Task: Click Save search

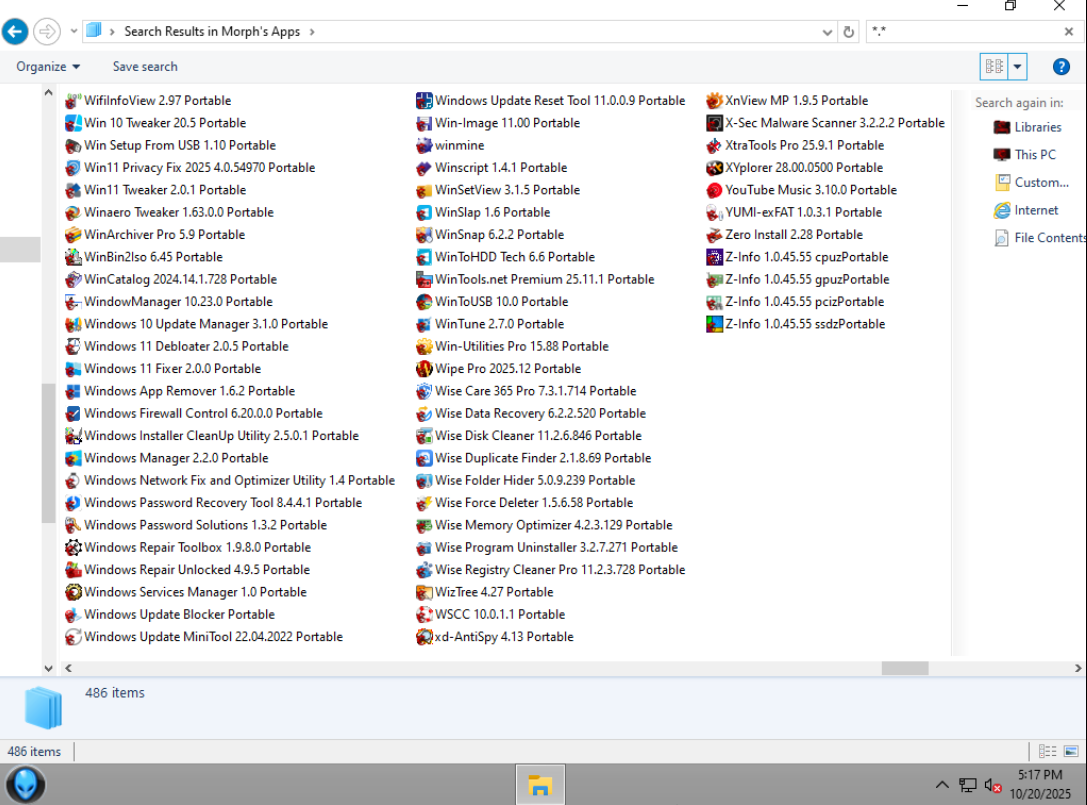Action: [145, 67]
